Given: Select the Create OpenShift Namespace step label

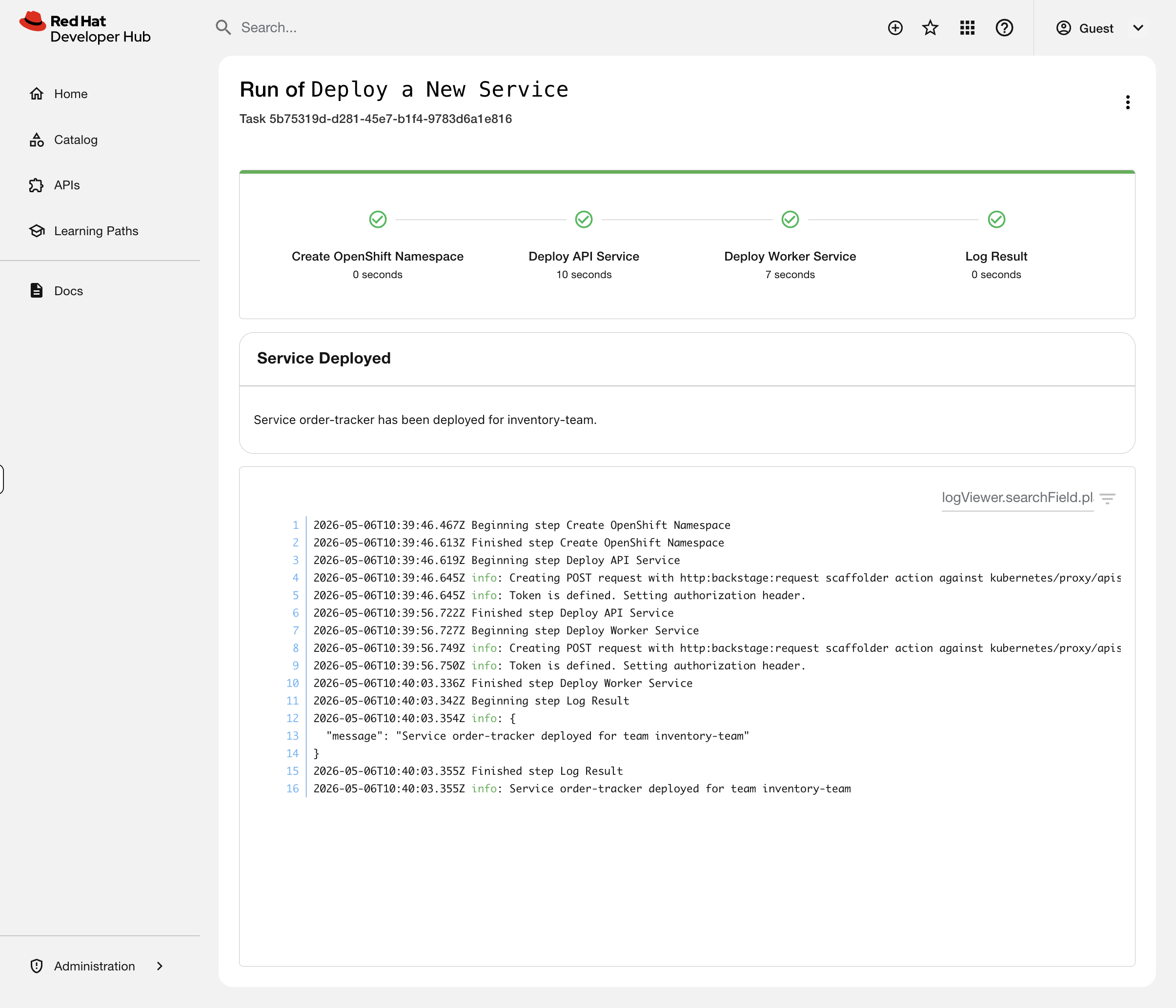Looking at the screenshot, I should point(377,257).
